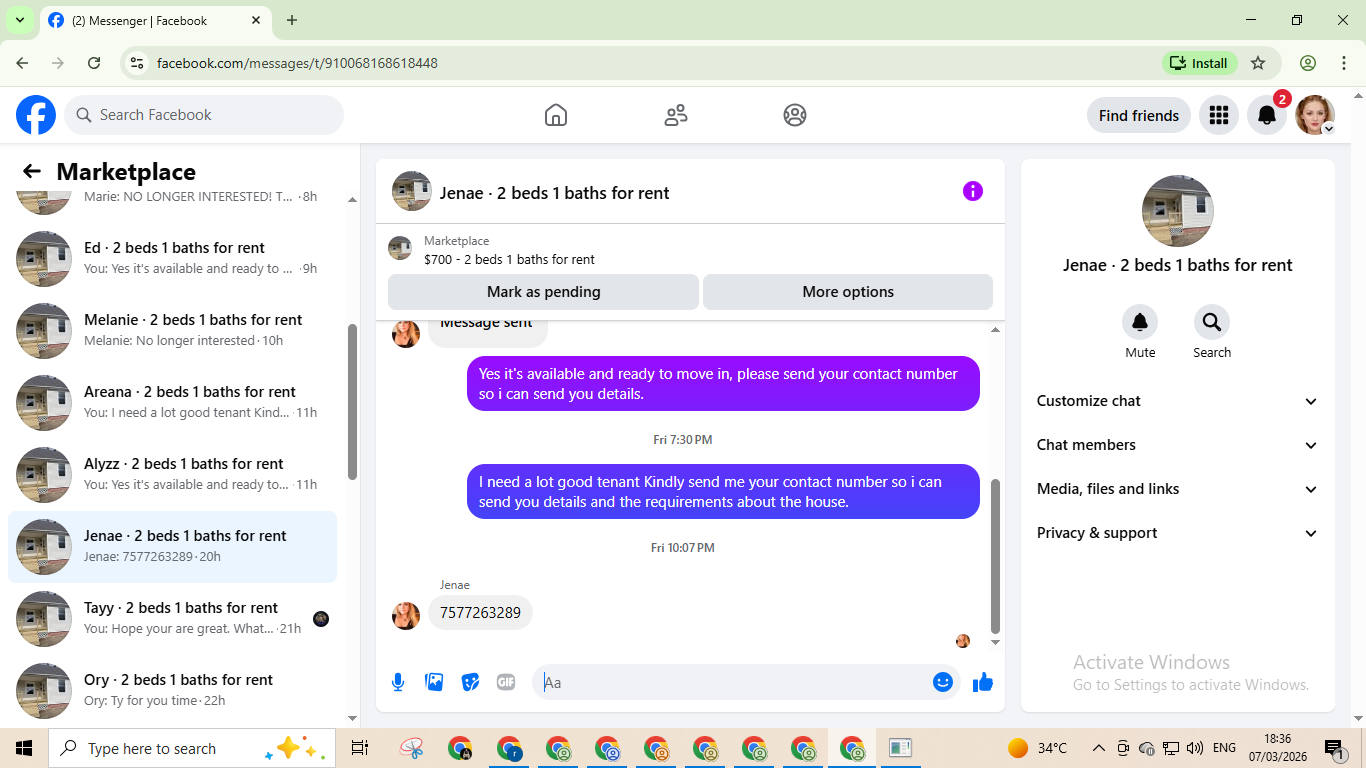Click the chat messages scrollbar
The image size is (1366, 768).
[x=995, y=555]
